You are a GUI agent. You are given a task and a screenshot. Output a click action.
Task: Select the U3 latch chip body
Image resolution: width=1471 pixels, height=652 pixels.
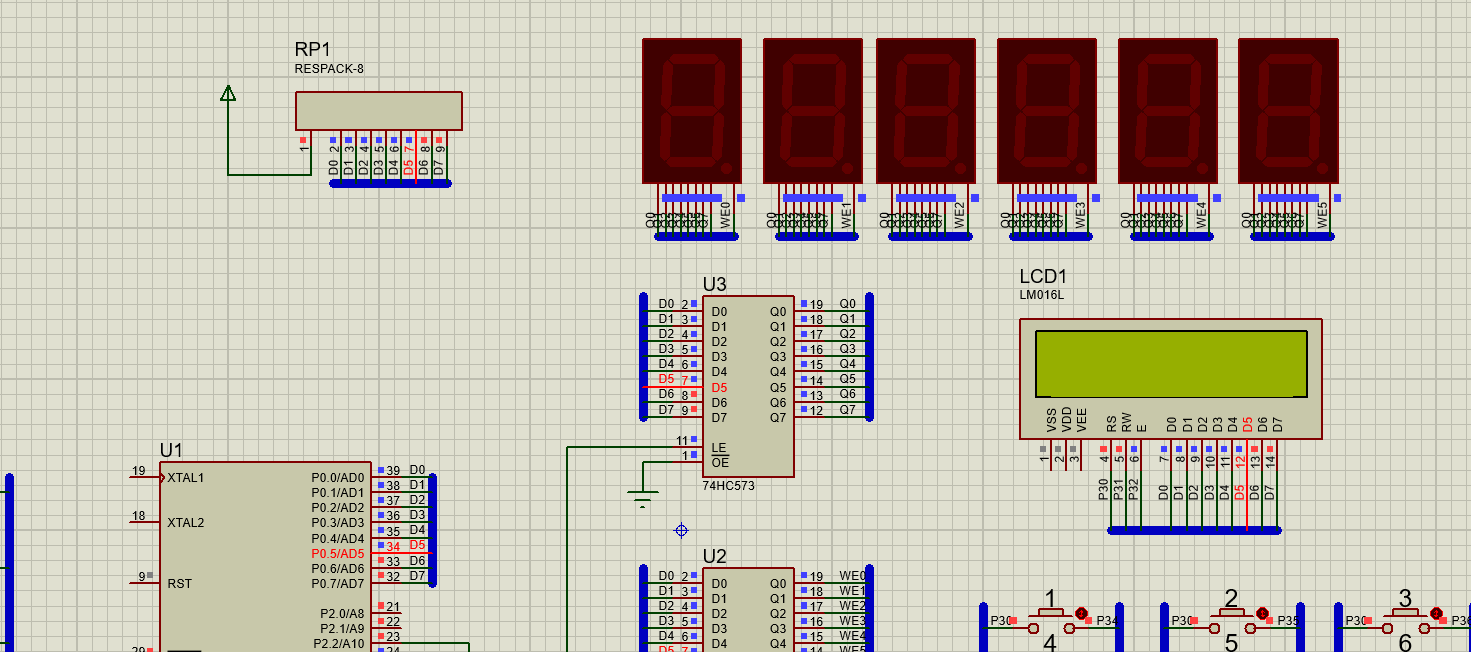pyautogui.click(x=748, y=386)
